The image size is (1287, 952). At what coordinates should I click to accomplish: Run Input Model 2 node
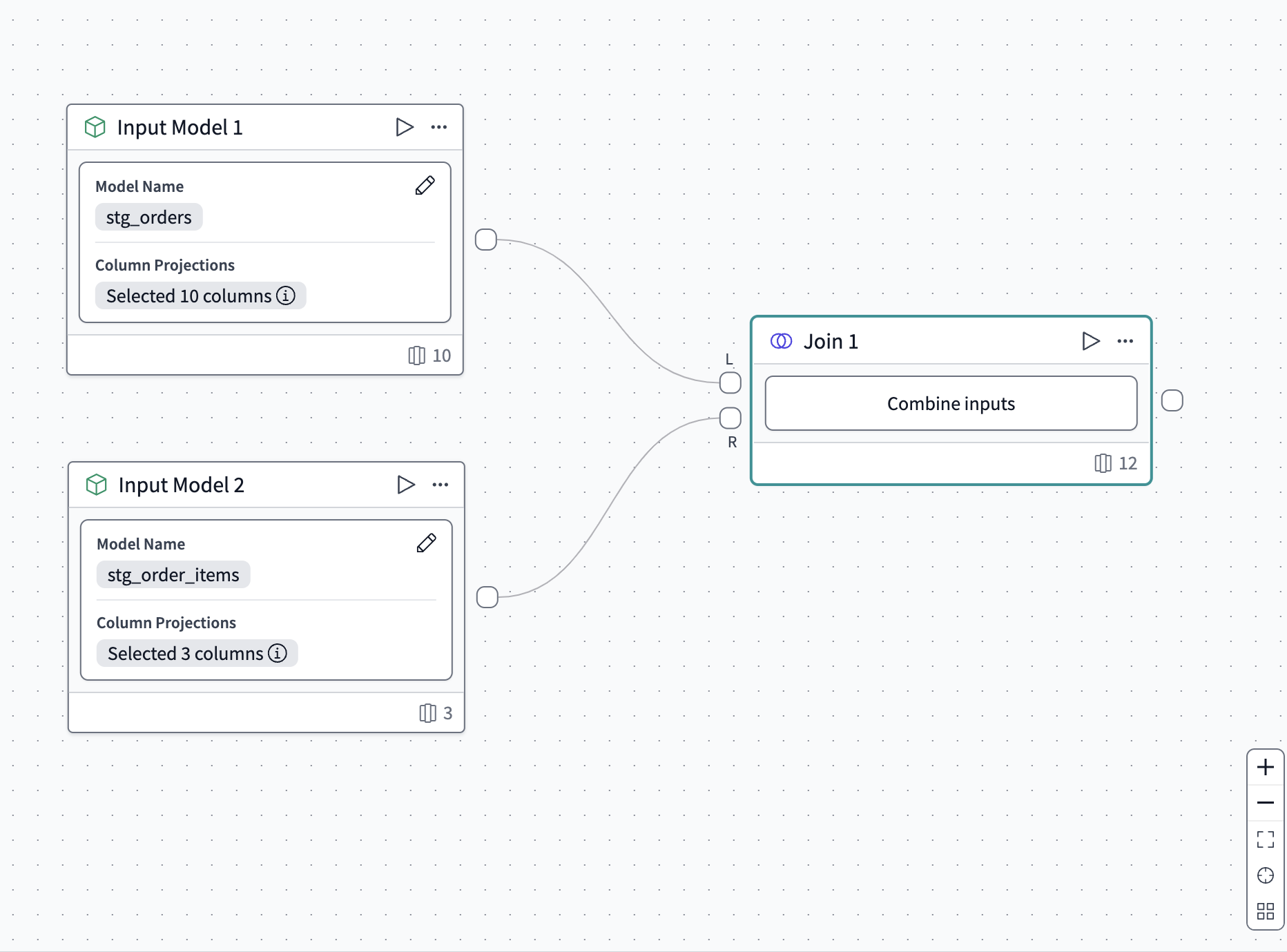point(405,485)
